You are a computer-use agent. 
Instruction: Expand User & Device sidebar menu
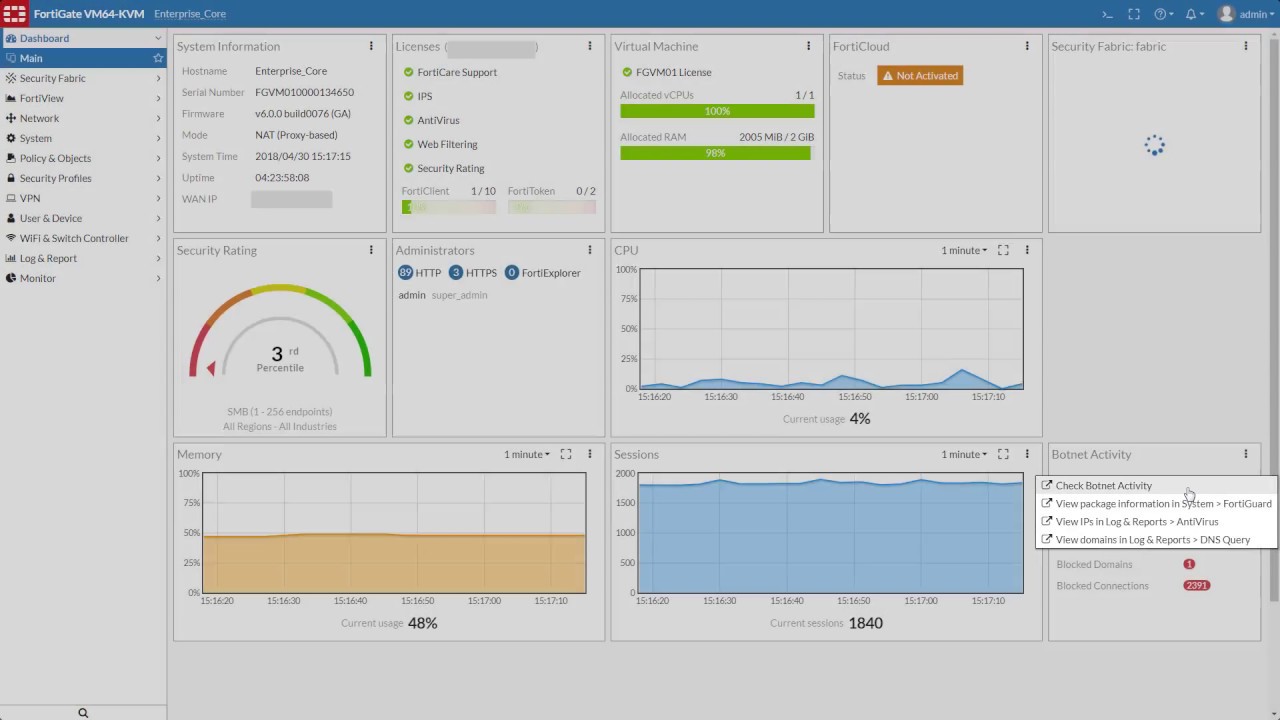83,218
